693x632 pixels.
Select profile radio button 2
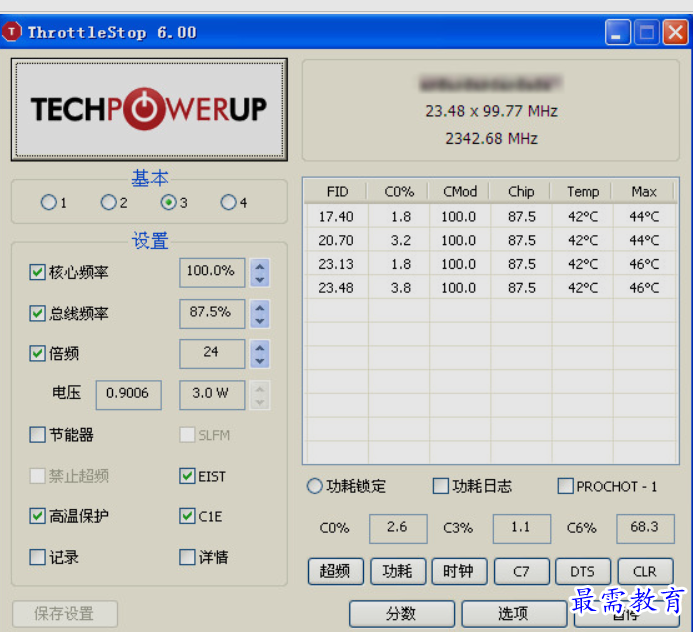[109, 202]
